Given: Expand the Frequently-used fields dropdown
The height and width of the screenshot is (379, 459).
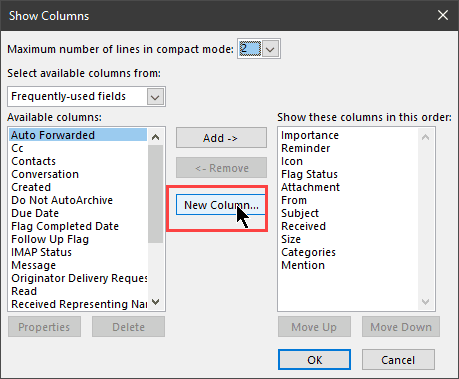Looking at the screenshot, I should click(x=155, y=97).
